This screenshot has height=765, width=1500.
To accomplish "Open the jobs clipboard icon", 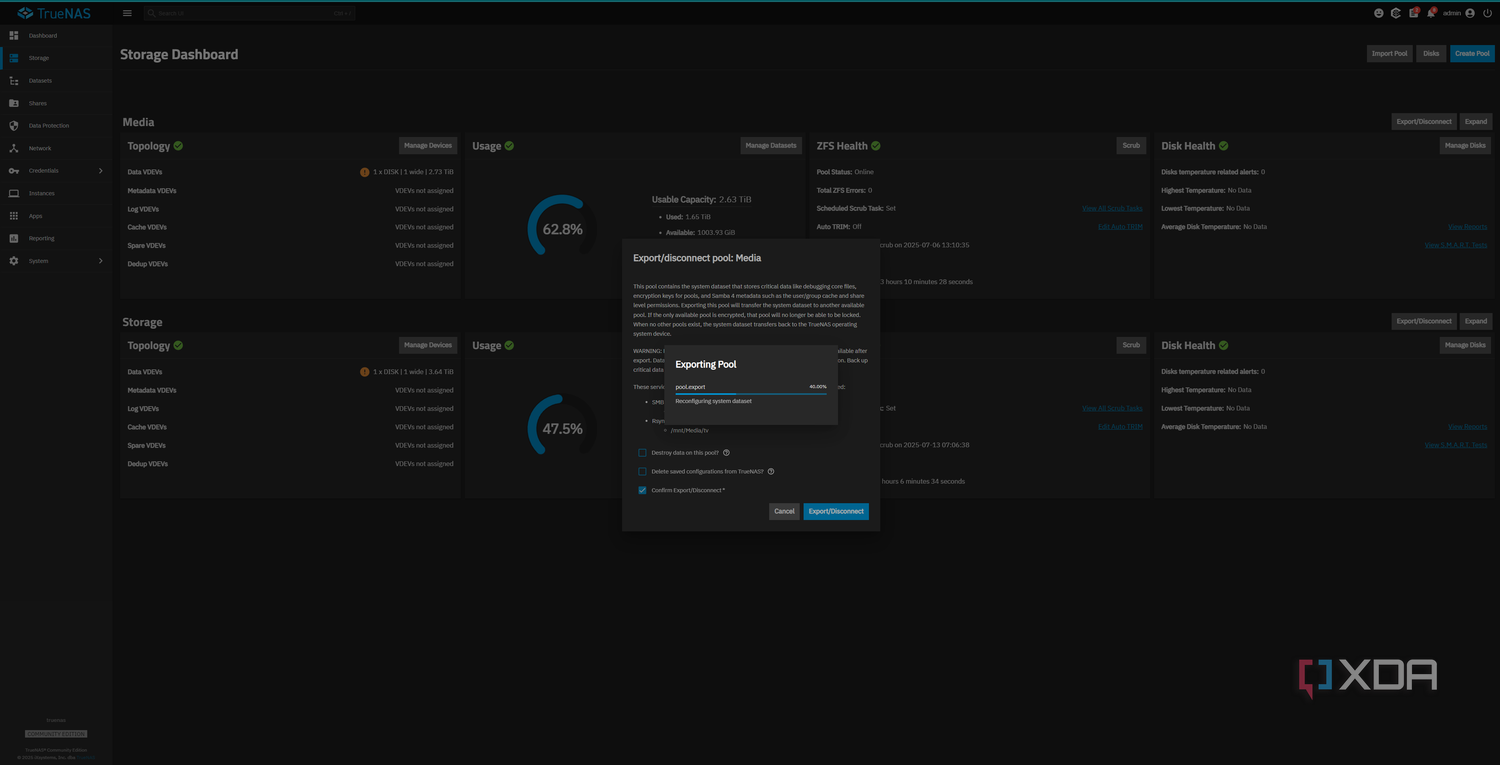I will (x=1414, y=13).
